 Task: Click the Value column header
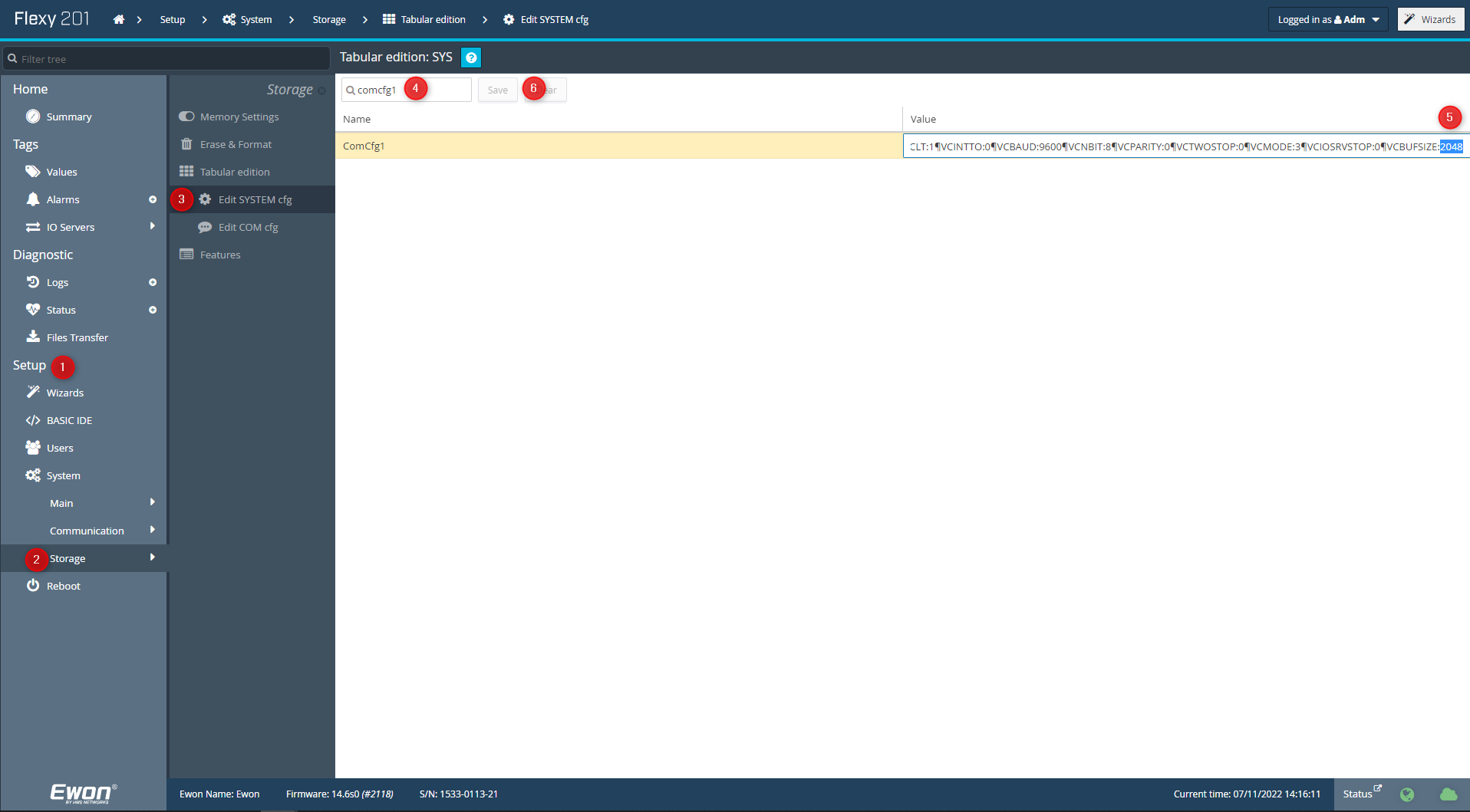(1186, 119)
